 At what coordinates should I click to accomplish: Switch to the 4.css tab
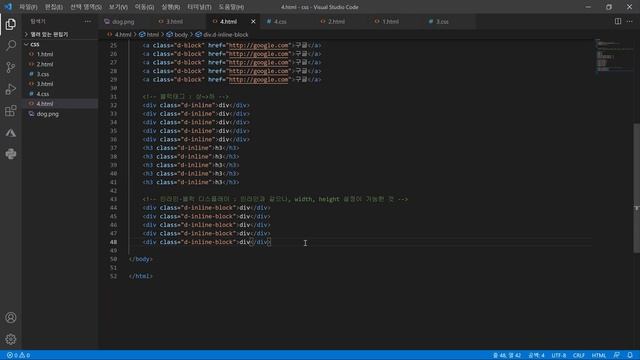click(x=280, y=21)
